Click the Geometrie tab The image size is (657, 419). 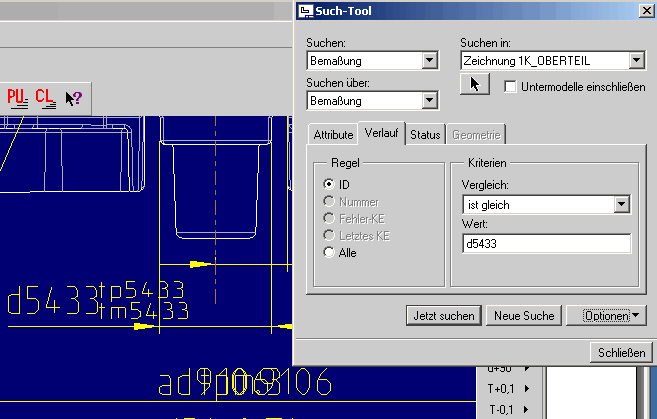(476, 135)
